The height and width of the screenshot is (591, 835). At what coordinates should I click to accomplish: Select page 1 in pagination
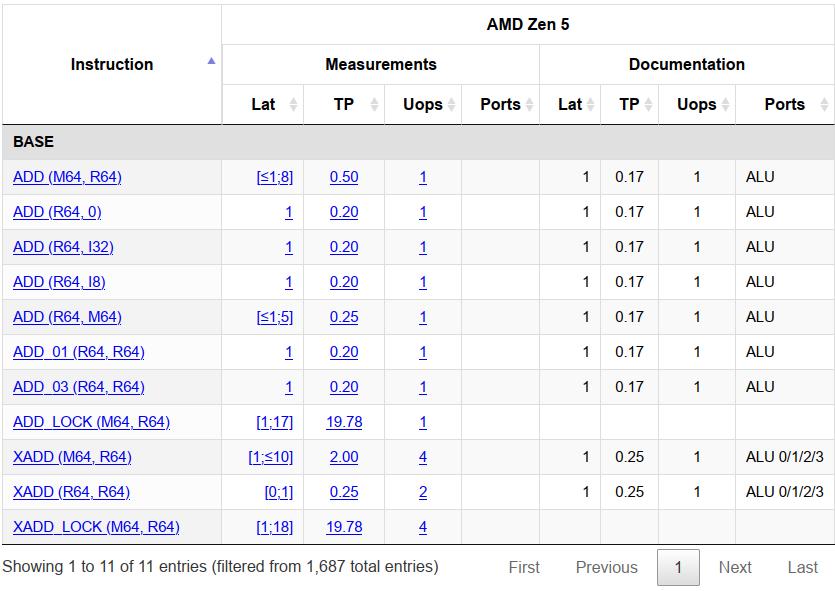click(x=678, y=568)
